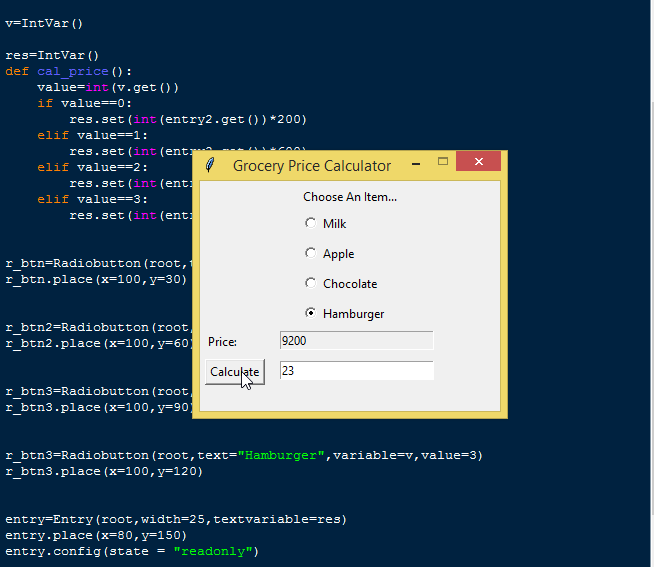Screen dimensions: 654x567
Task: Pick the Chocolate radio button
Action: (x=311, y=283)
